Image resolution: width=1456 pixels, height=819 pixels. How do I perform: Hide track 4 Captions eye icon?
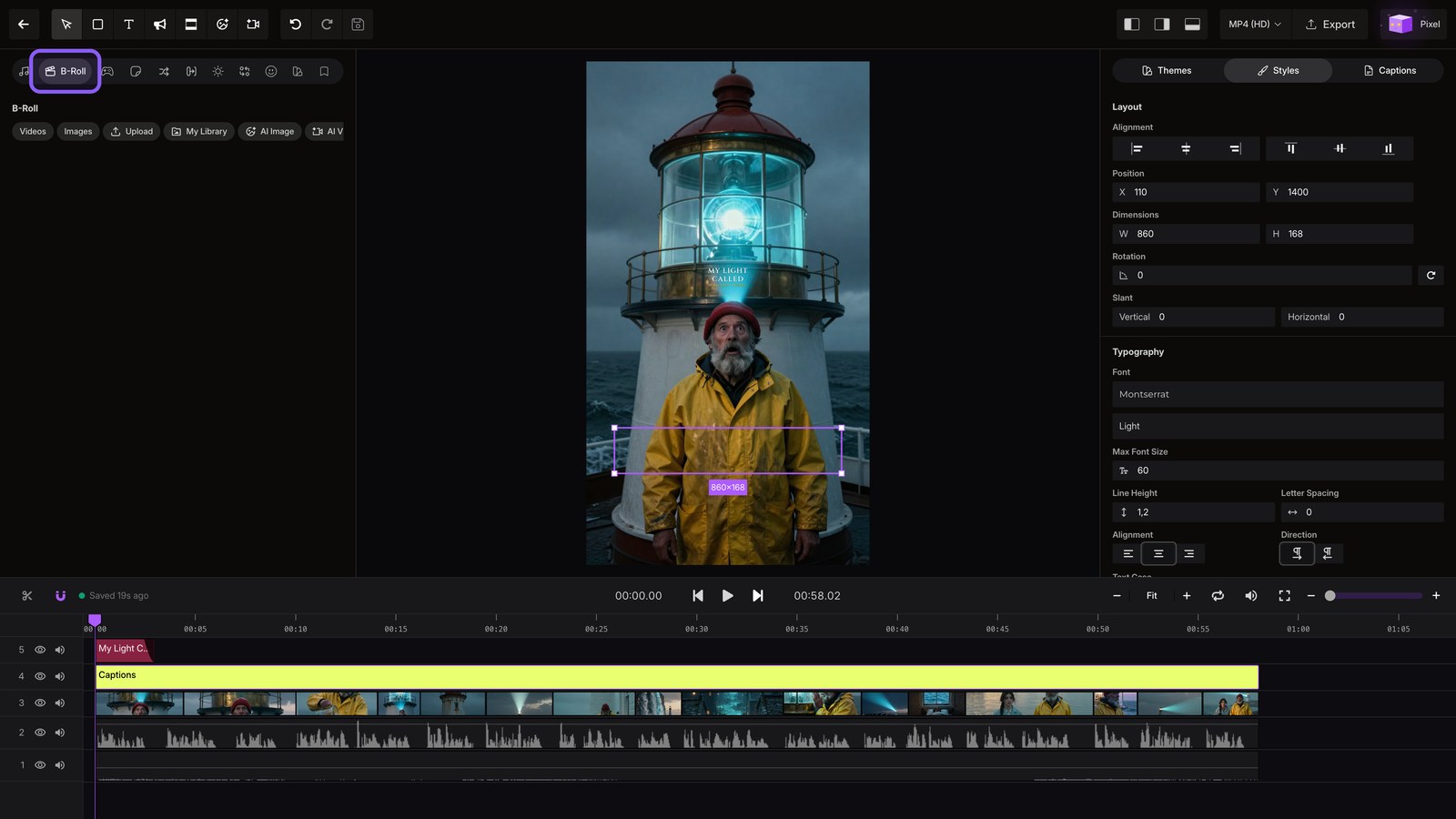coord(40,676)
